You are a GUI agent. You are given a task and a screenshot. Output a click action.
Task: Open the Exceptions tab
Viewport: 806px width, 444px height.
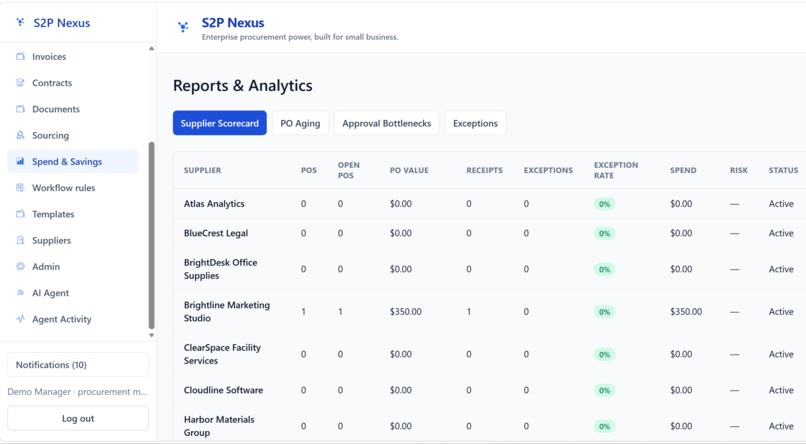point(475,123)
